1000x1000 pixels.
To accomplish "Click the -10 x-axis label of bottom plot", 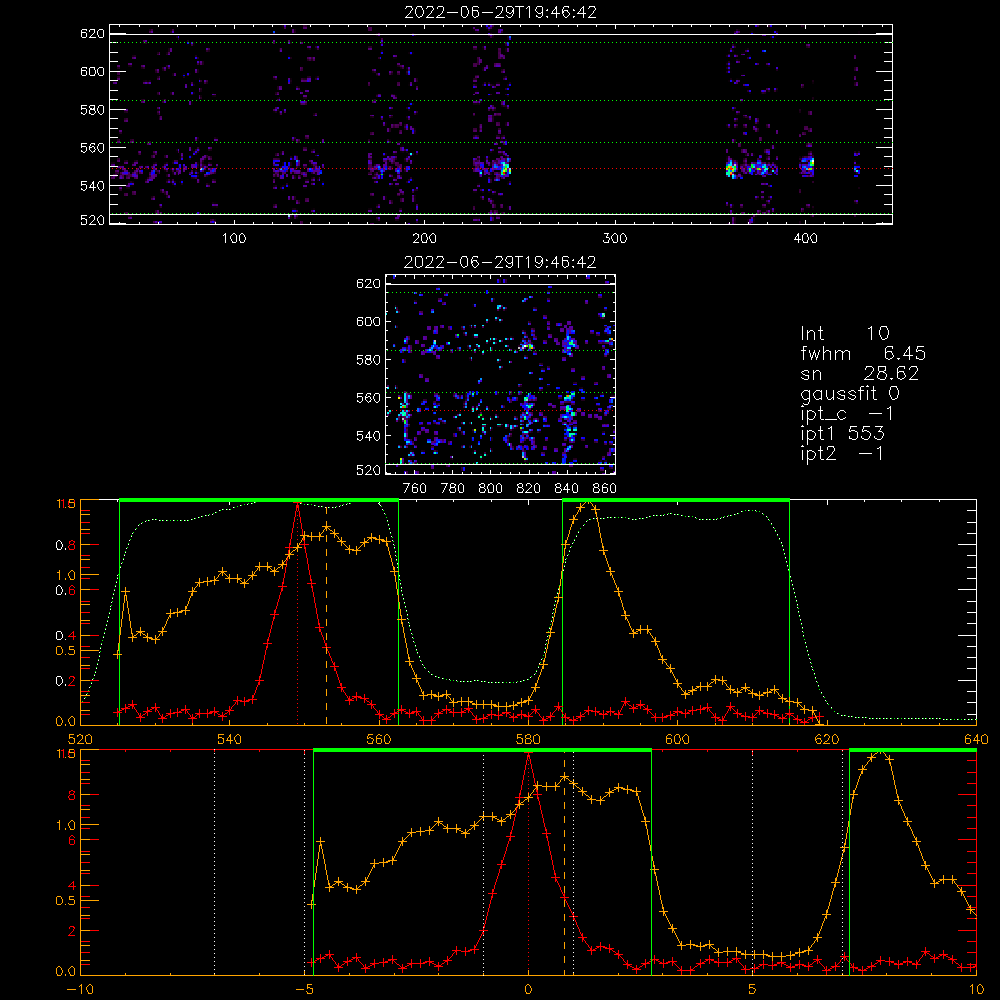I will click(x=79, y=990).
